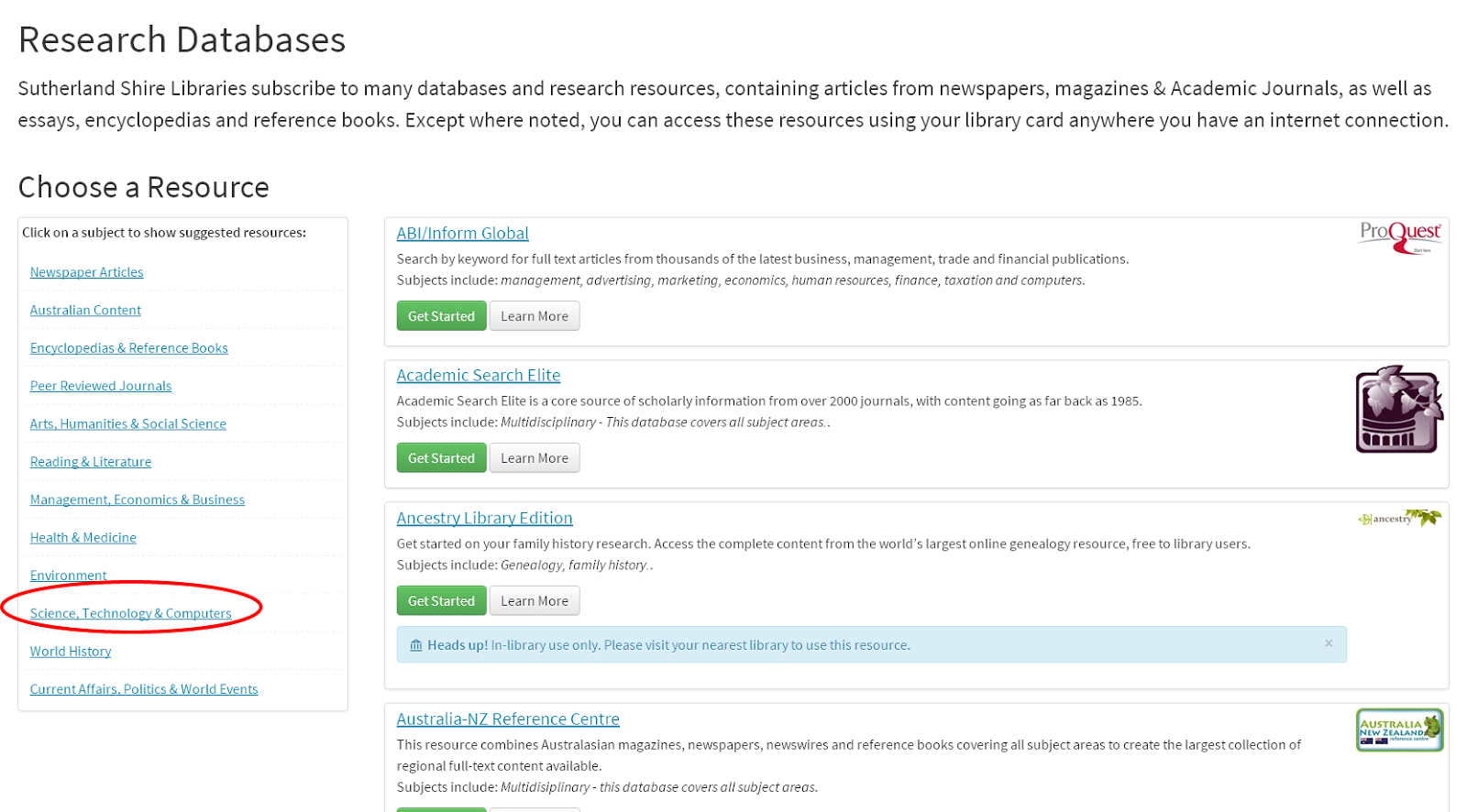Select the Environment subject link
Screen dimensions: 1467x812
click(x=69, y=576)
